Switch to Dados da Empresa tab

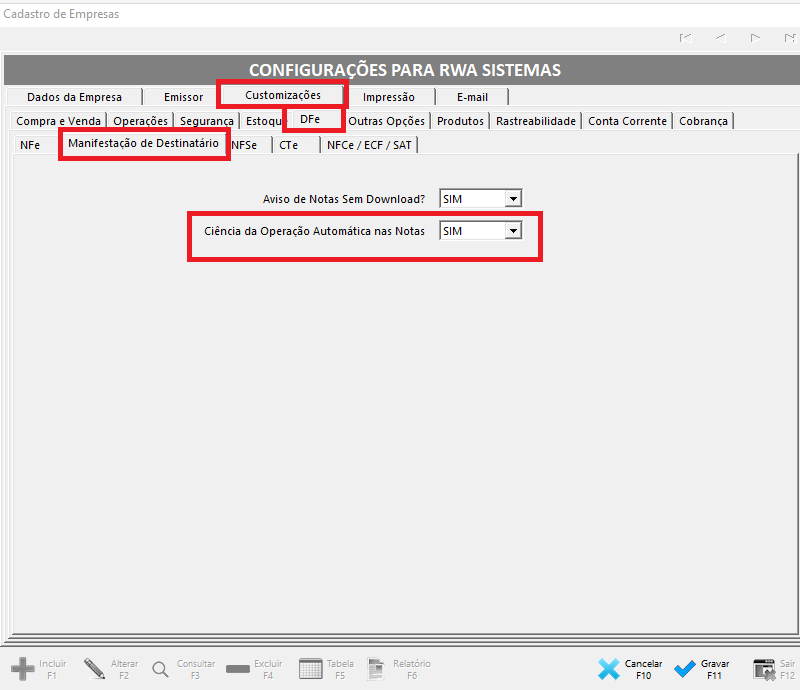click(x=74, y=97)
